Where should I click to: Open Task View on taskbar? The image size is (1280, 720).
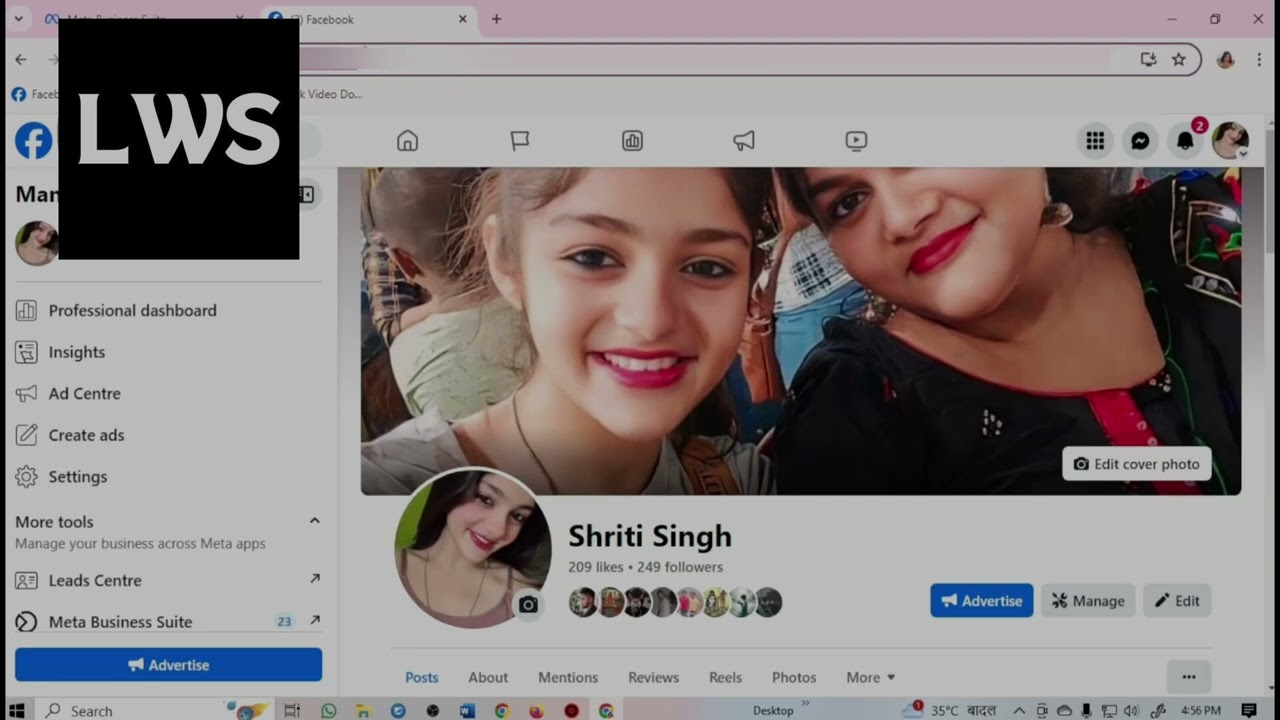coord(292,710)
